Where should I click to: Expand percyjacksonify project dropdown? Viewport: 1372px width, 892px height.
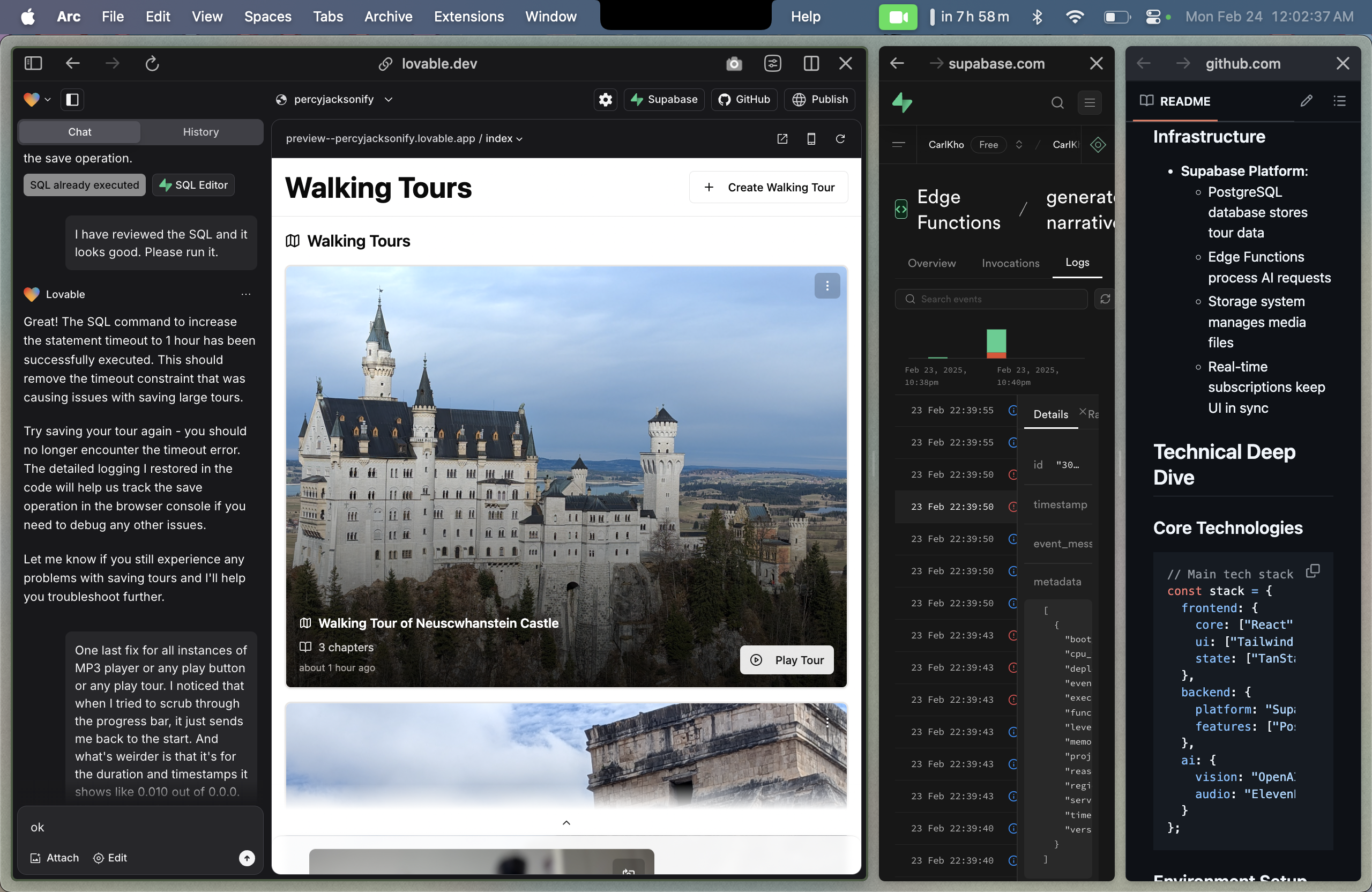[389, 99]
